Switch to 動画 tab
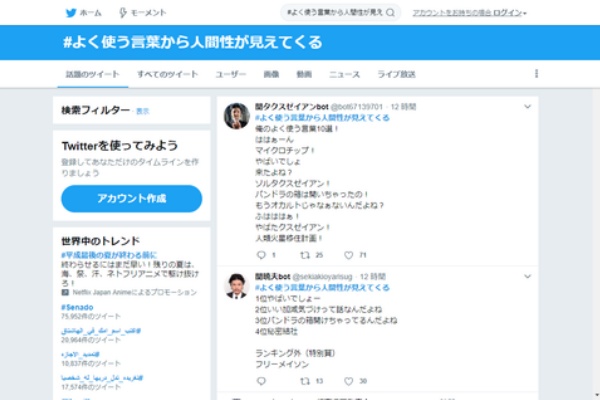This screenshot has width=600, height=400. click(x=304, y=74)
